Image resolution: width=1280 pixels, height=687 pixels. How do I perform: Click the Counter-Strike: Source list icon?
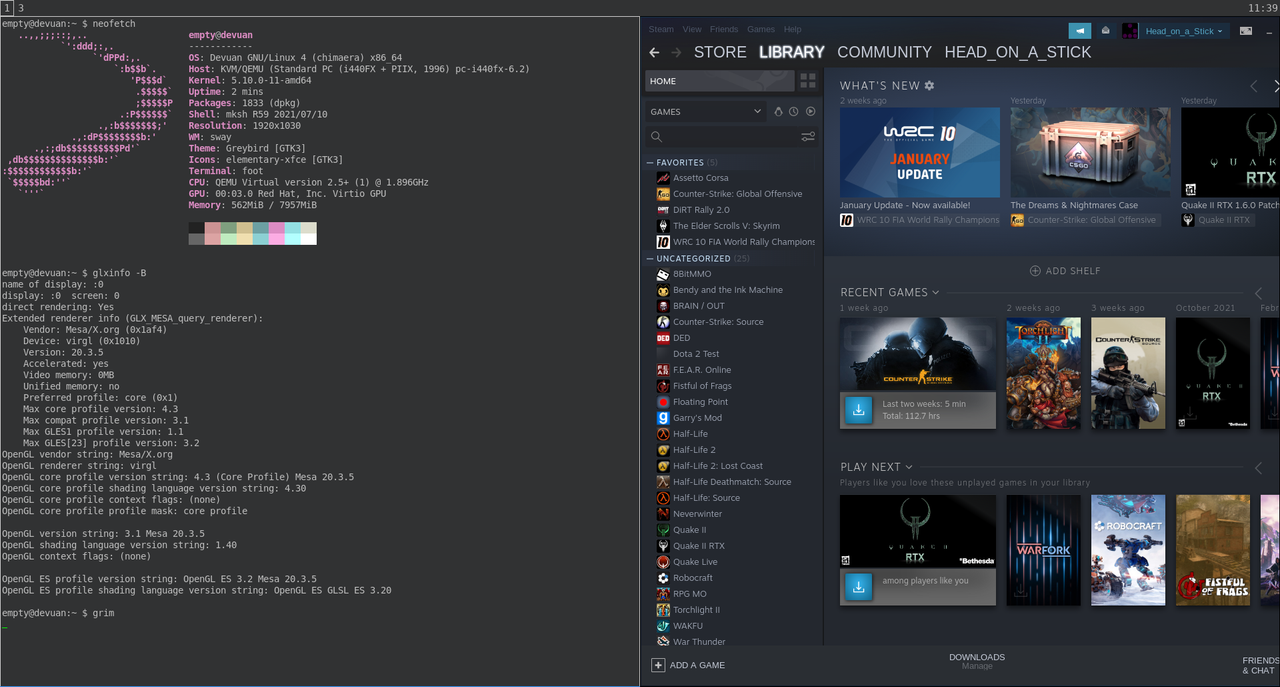coord(663,322)
